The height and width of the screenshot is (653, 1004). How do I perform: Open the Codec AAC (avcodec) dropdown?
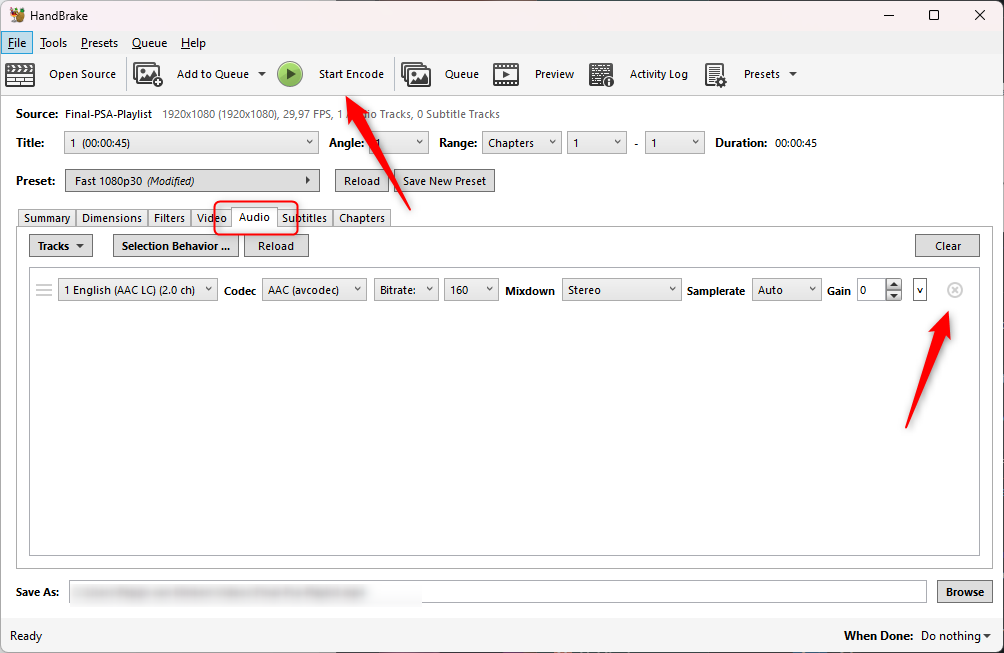click(315, 290)
